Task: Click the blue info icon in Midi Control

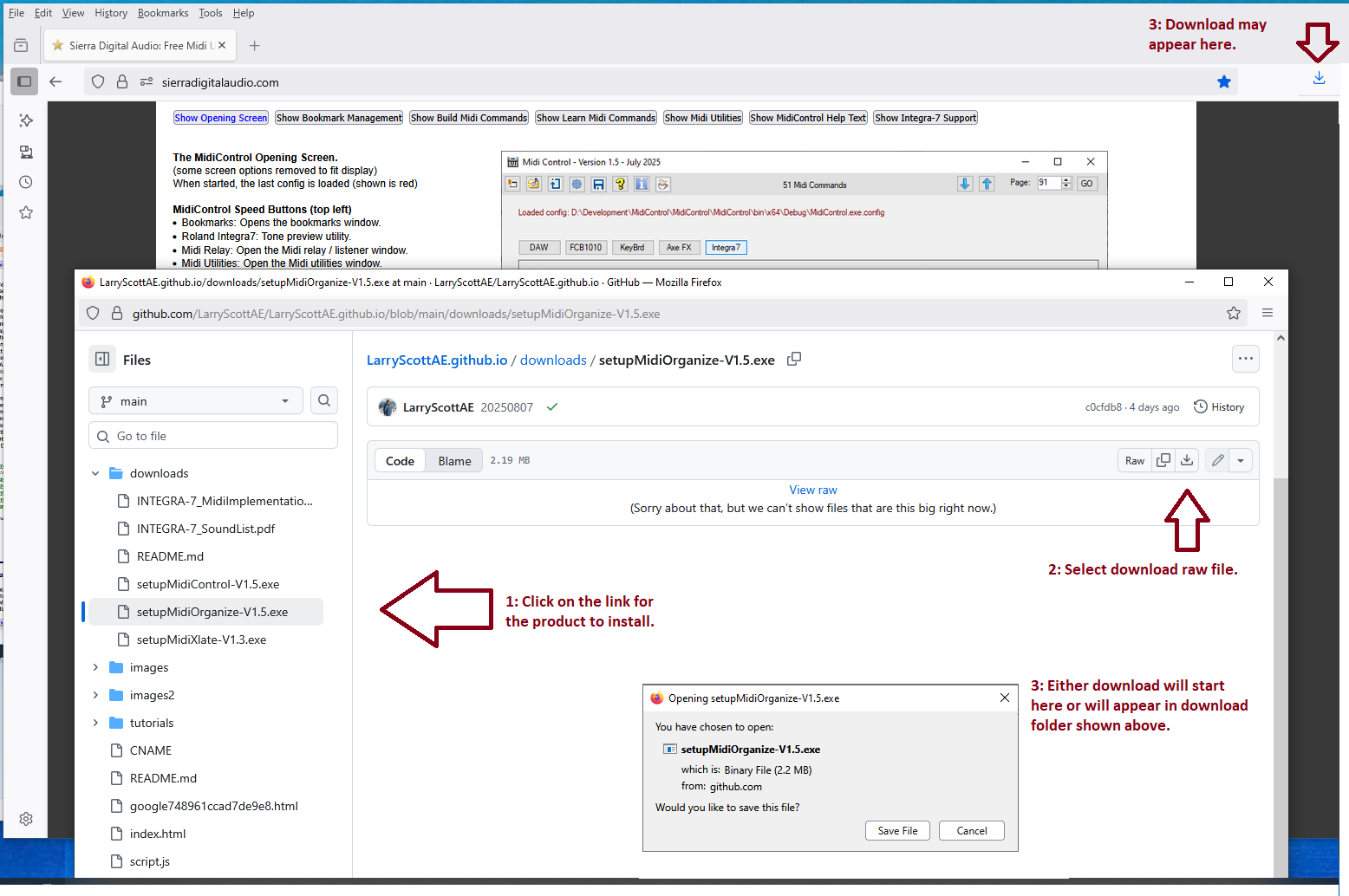Action: point(642,184)
